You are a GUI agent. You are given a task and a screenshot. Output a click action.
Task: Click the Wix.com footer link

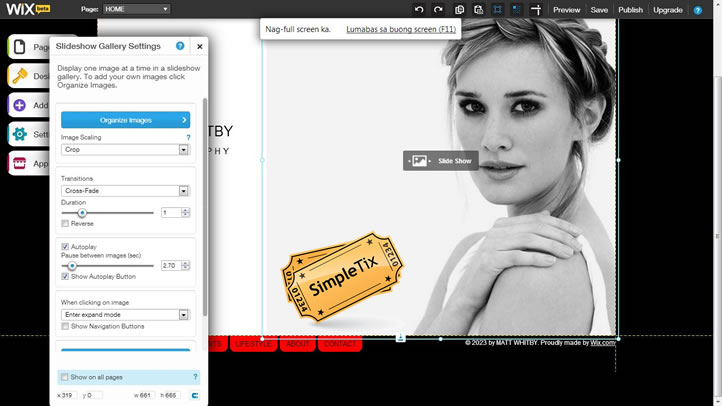tap(602, 343)
